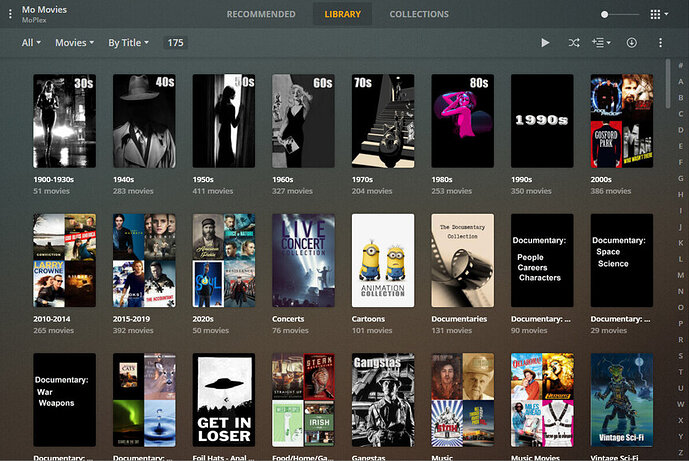Open the Vintage Sci-Fi poster
This screenshot has width=689, height=461.
point(622,400)
